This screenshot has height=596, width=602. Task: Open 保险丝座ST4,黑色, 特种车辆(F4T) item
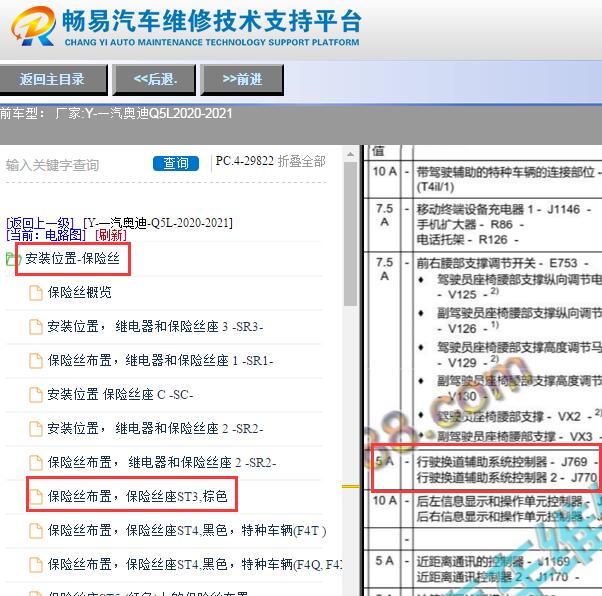point(187,530)
